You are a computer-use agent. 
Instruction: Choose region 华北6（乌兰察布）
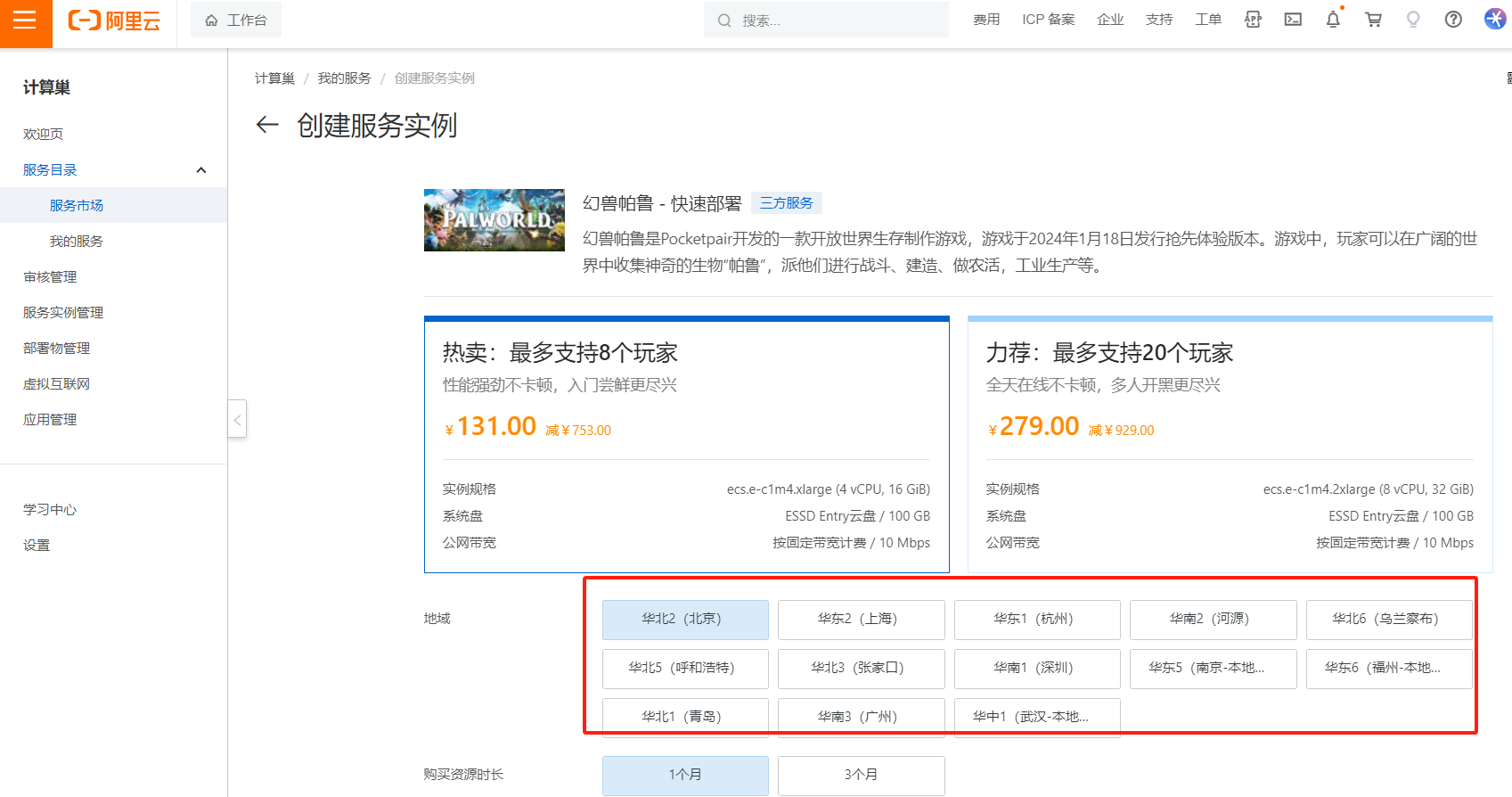[1389, 620]
